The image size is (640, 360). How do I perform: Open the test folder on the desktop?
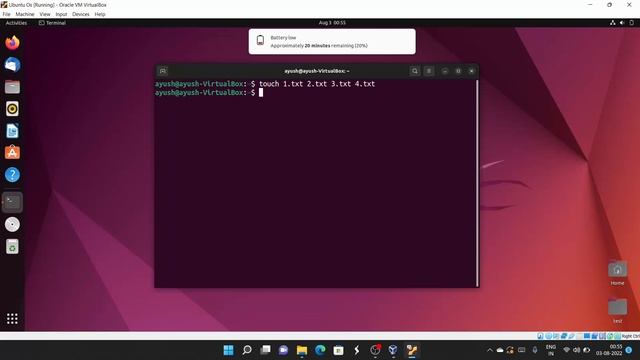[617, 311]
